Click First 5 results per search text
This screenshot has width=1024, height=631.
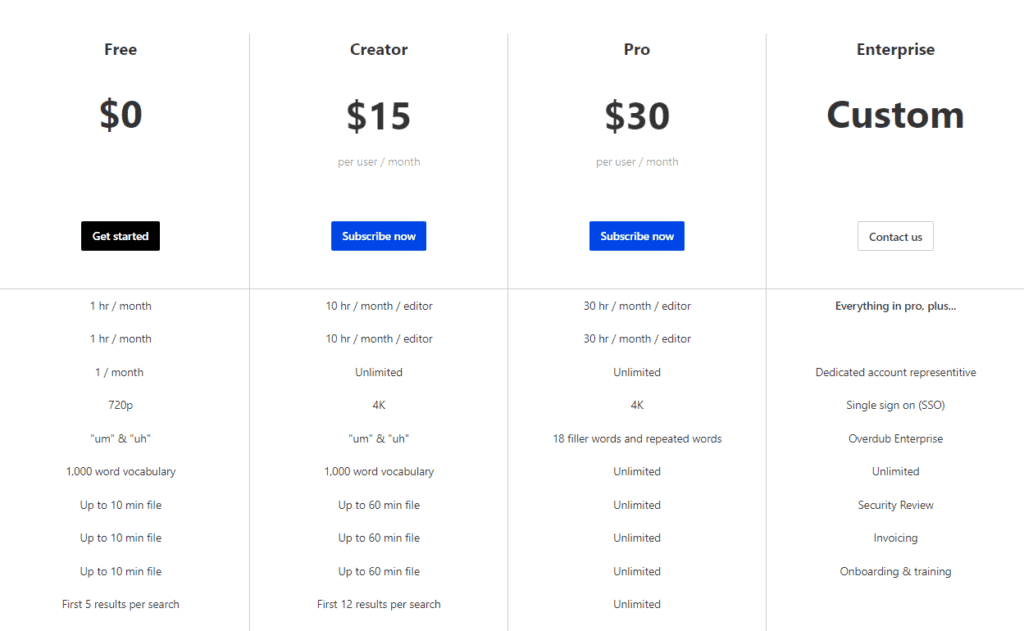coord(120,604)
